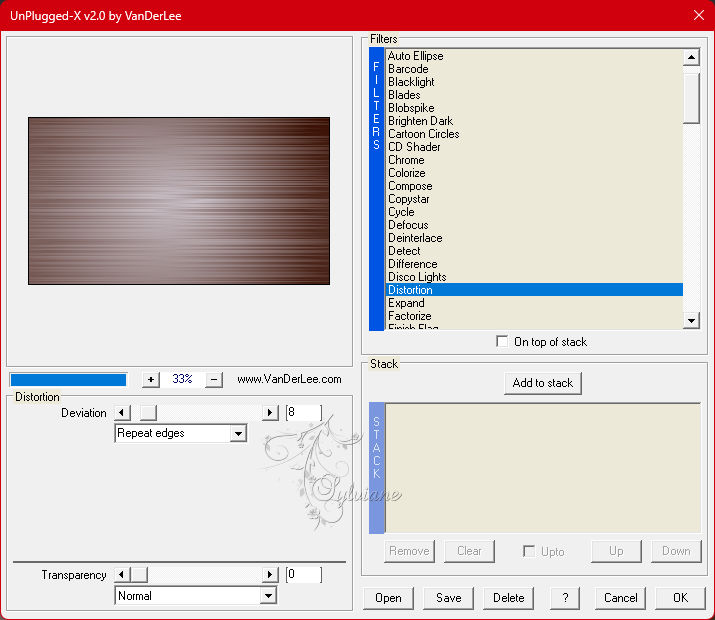Zoom out preview with minus button
The height and width of the screenshot is (620, 715).
click(214, 379)
